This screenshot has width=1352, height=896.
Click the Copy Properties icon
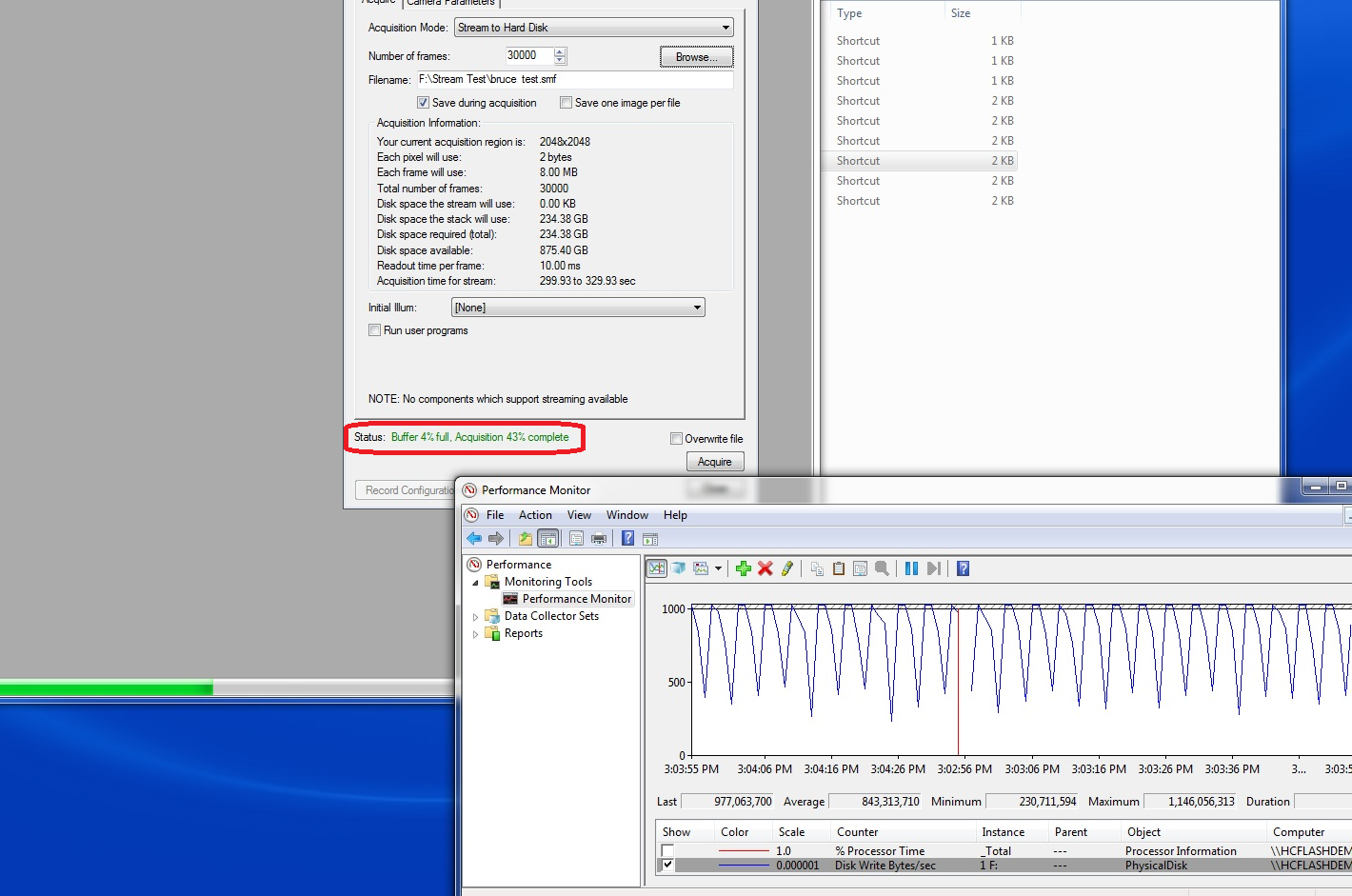(817, 568)
